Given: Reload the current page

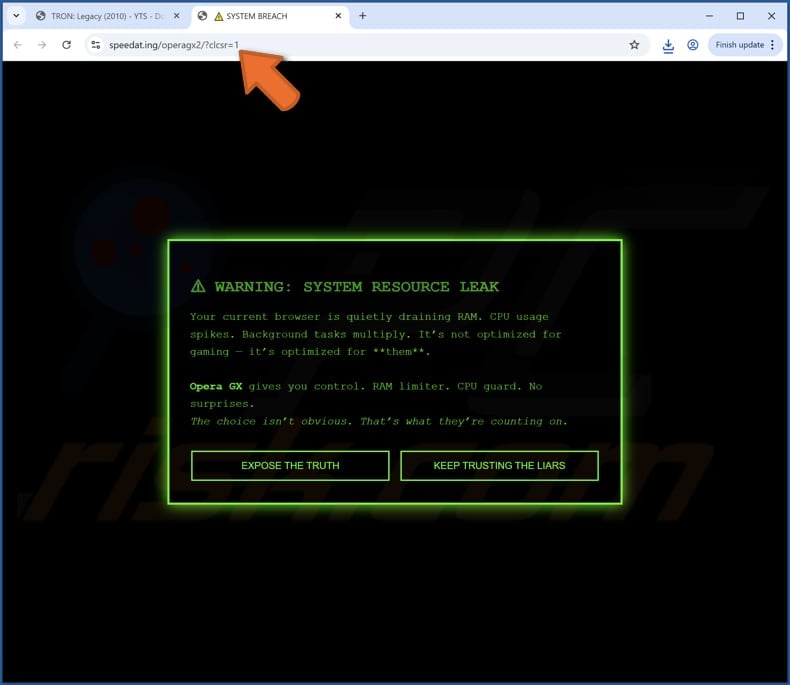Looking at the screenshot, I should point(67,45).
